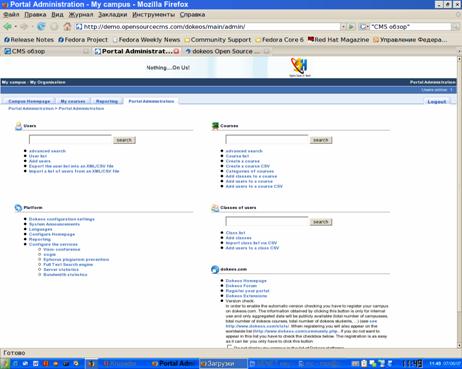
Task: Open the System Announcements link
Action: point(54,224)
